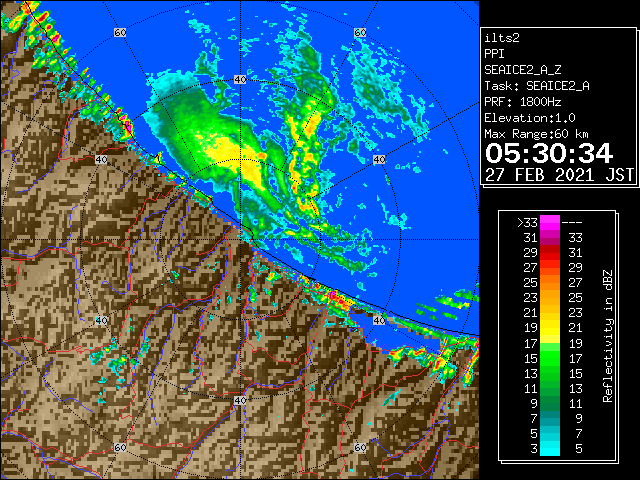
Task: Click the purple legend swatch between 31 and 33
Action: (550, 237)
